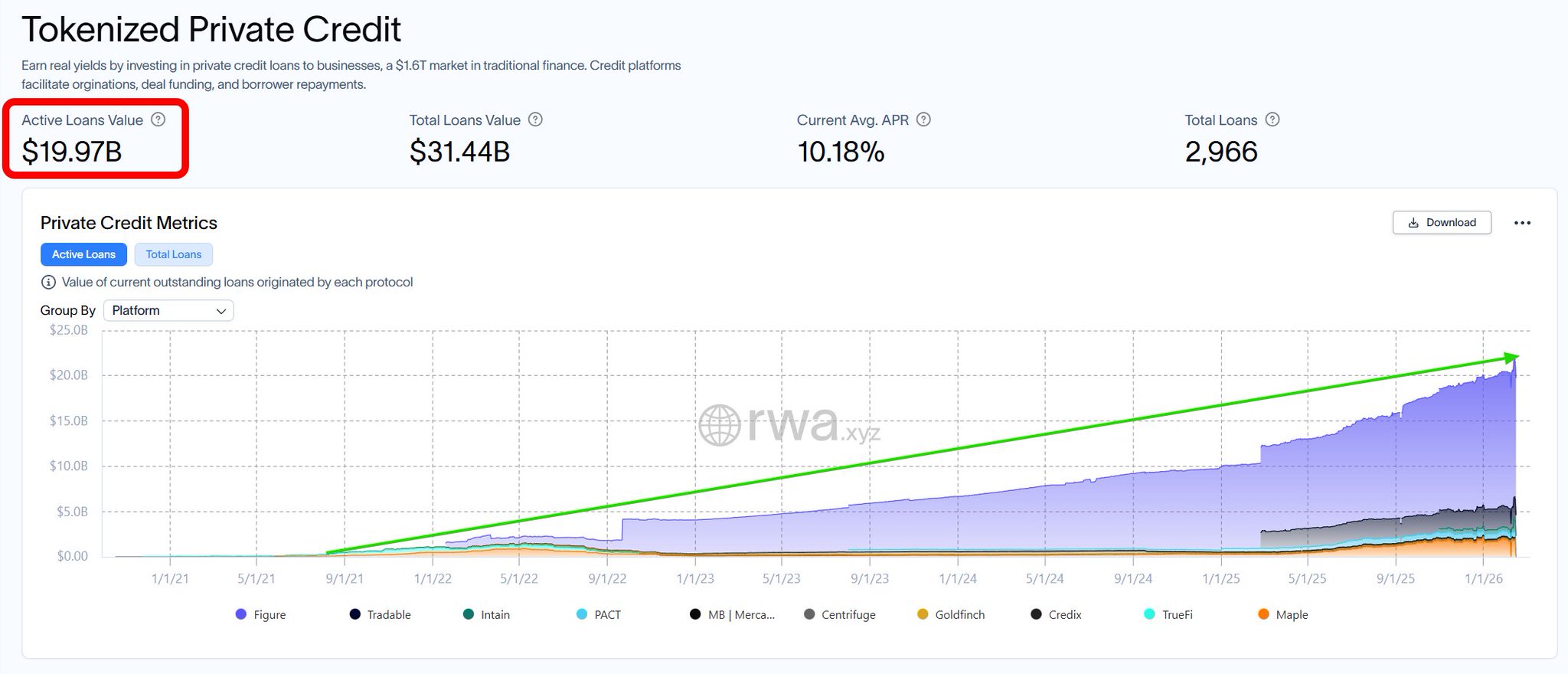Switch to the Active Loans tab
1568x674 pixels.
83,254
